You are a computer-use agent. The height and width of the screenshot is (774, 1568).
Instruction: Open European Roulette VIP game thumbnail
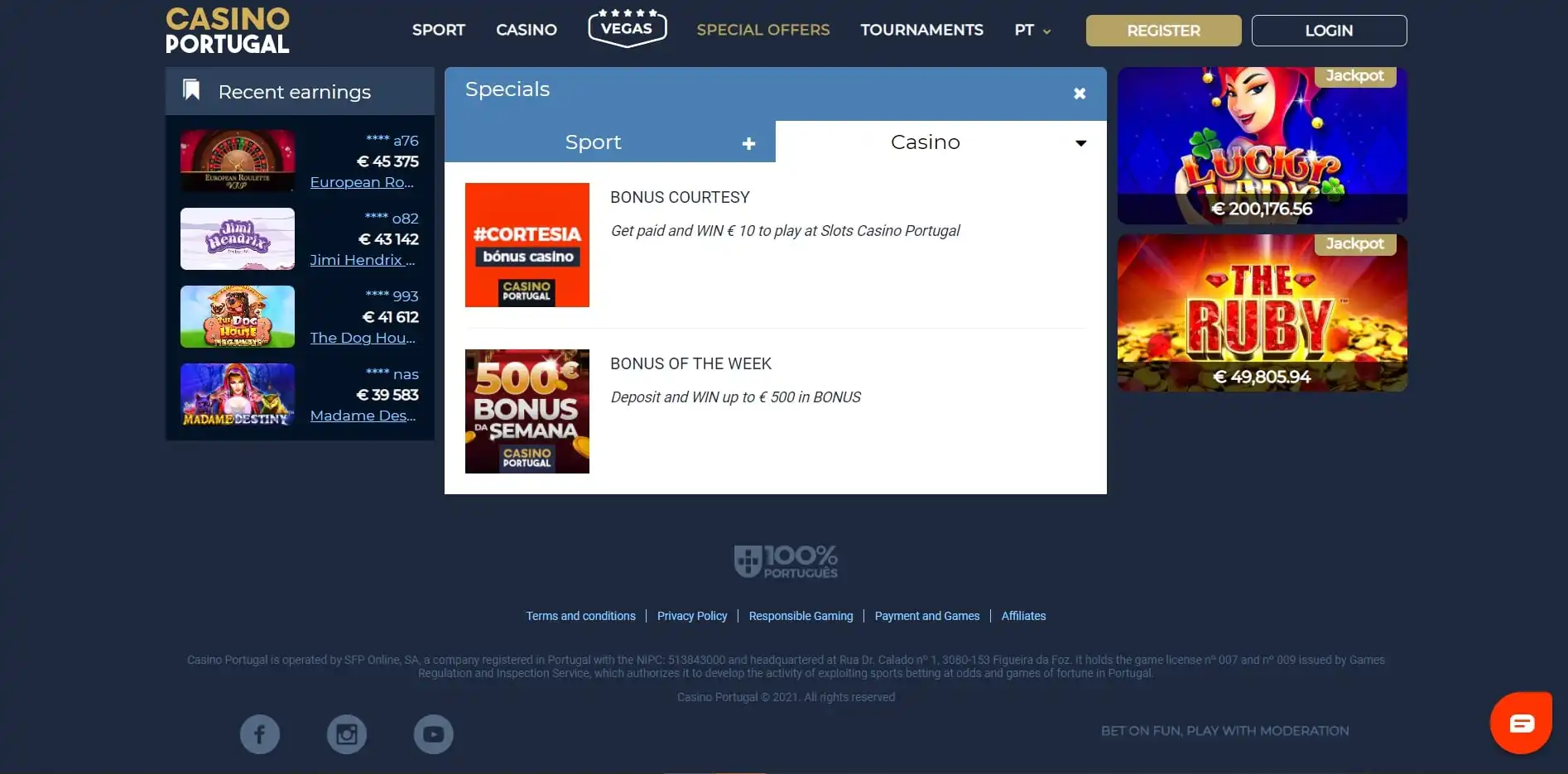(x=238, y=161)
